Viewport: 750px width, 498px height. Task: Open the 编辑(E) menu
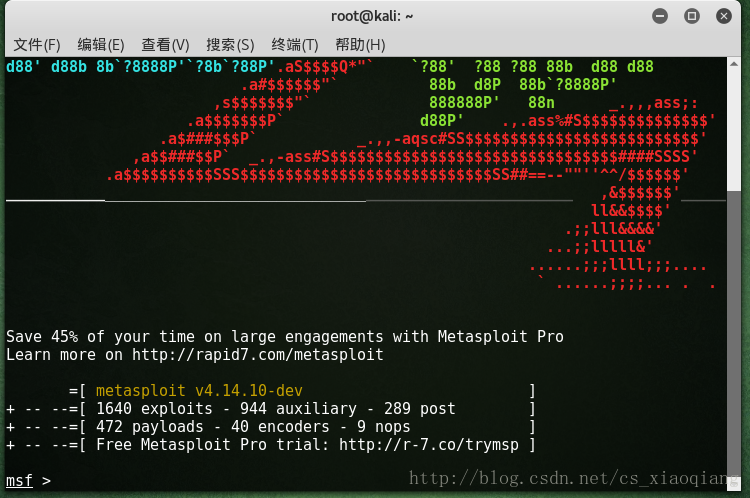click(101, 45)
